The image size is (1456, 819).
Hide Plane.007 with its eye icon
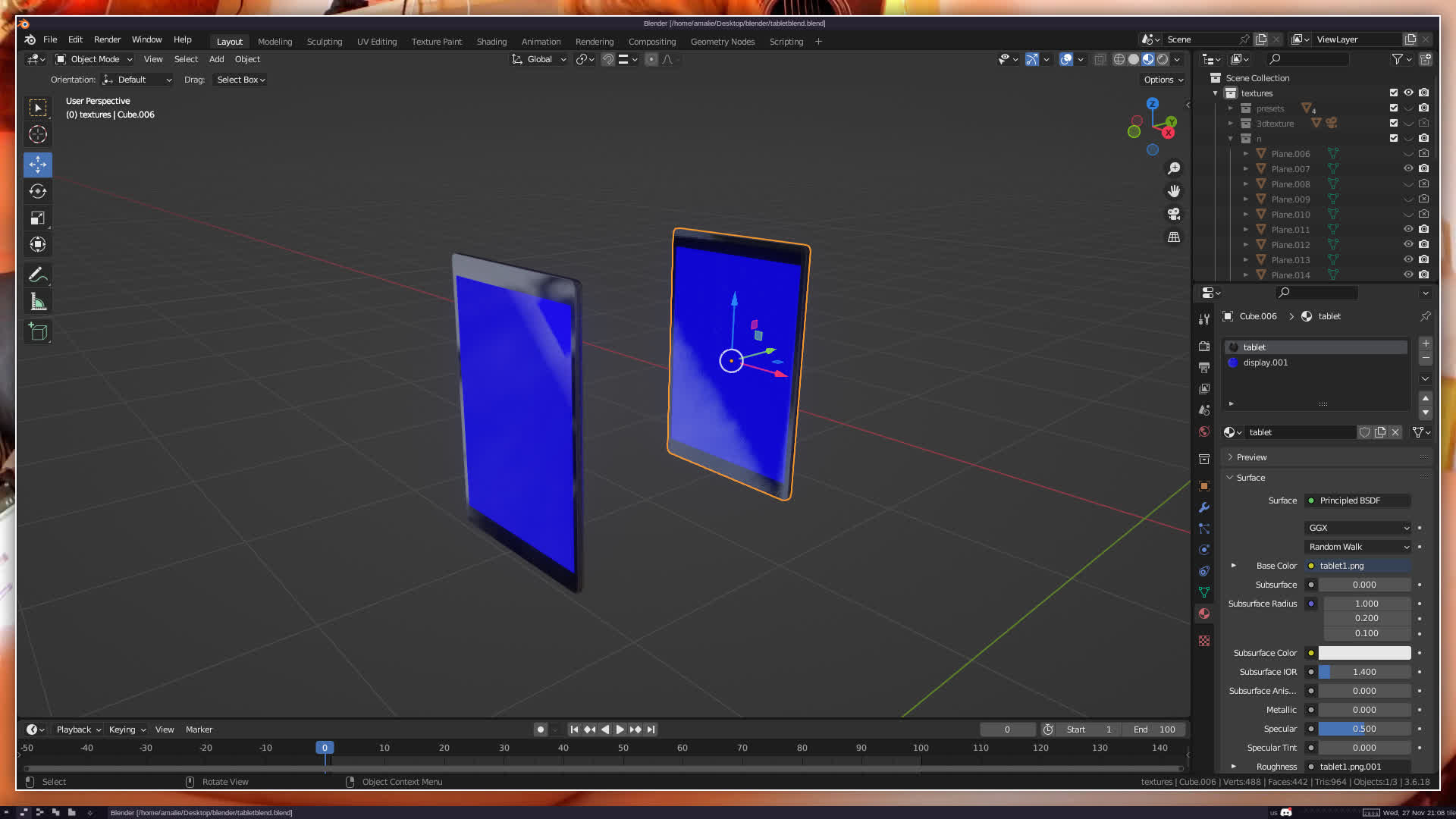click(x=1408, y=168)
